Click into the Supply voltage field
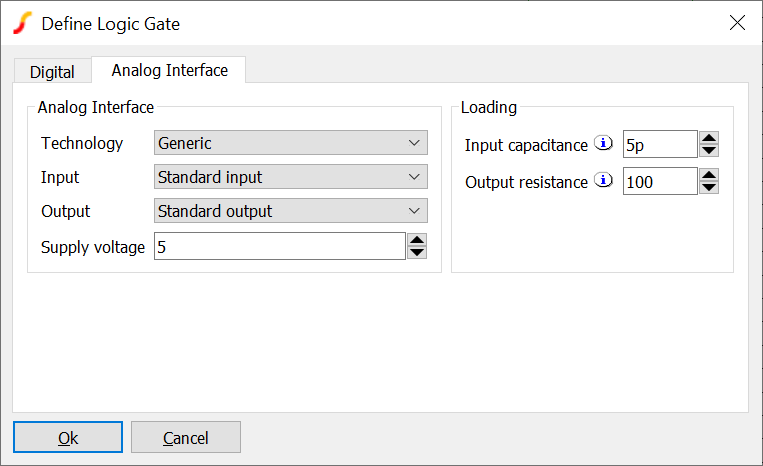This screenshot has width=763, height=466. pos(279,246)
